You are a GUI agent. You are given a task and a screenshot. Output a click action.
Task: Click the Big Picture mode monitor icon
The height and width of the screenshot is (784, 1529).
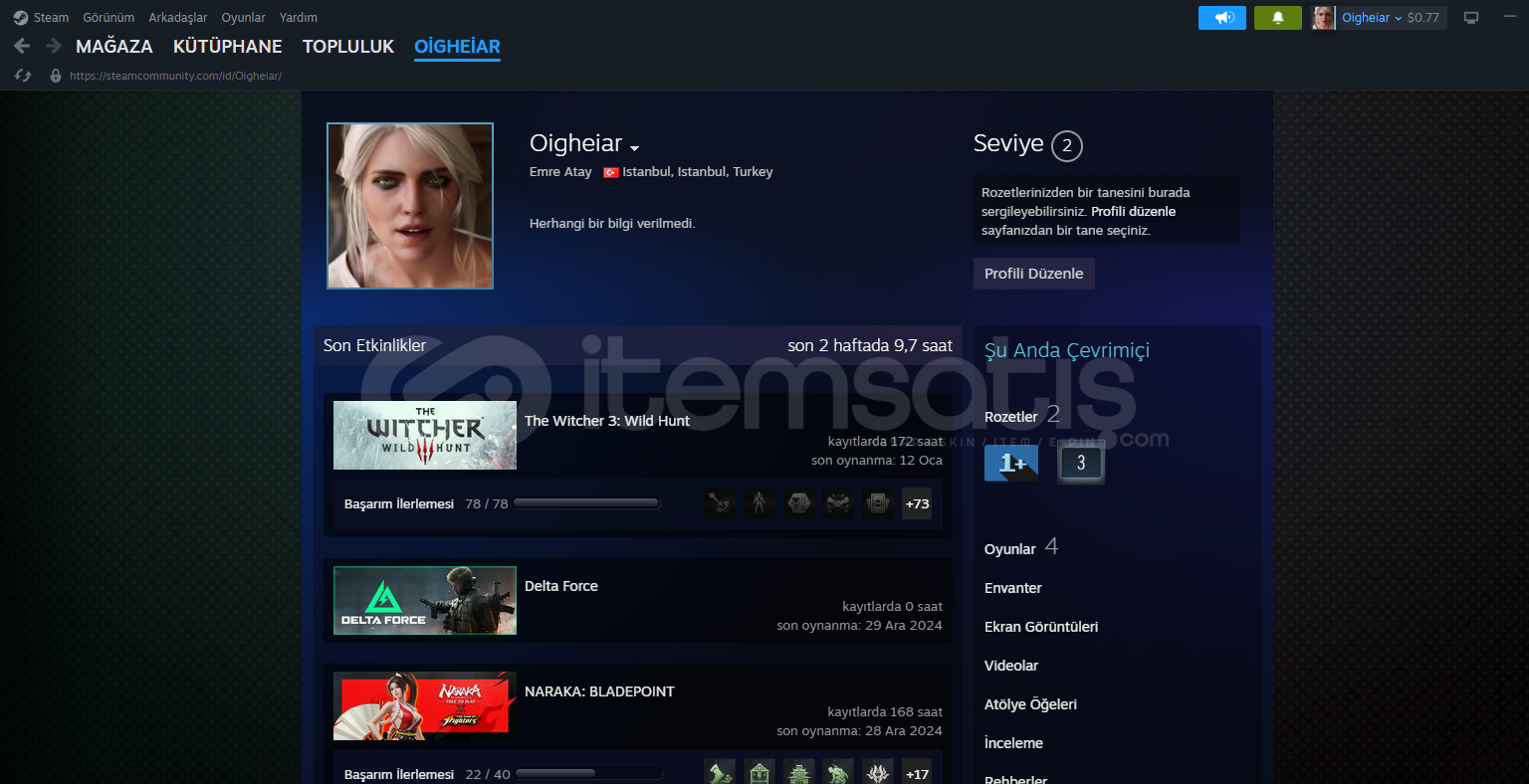(x=1471, y=18)
